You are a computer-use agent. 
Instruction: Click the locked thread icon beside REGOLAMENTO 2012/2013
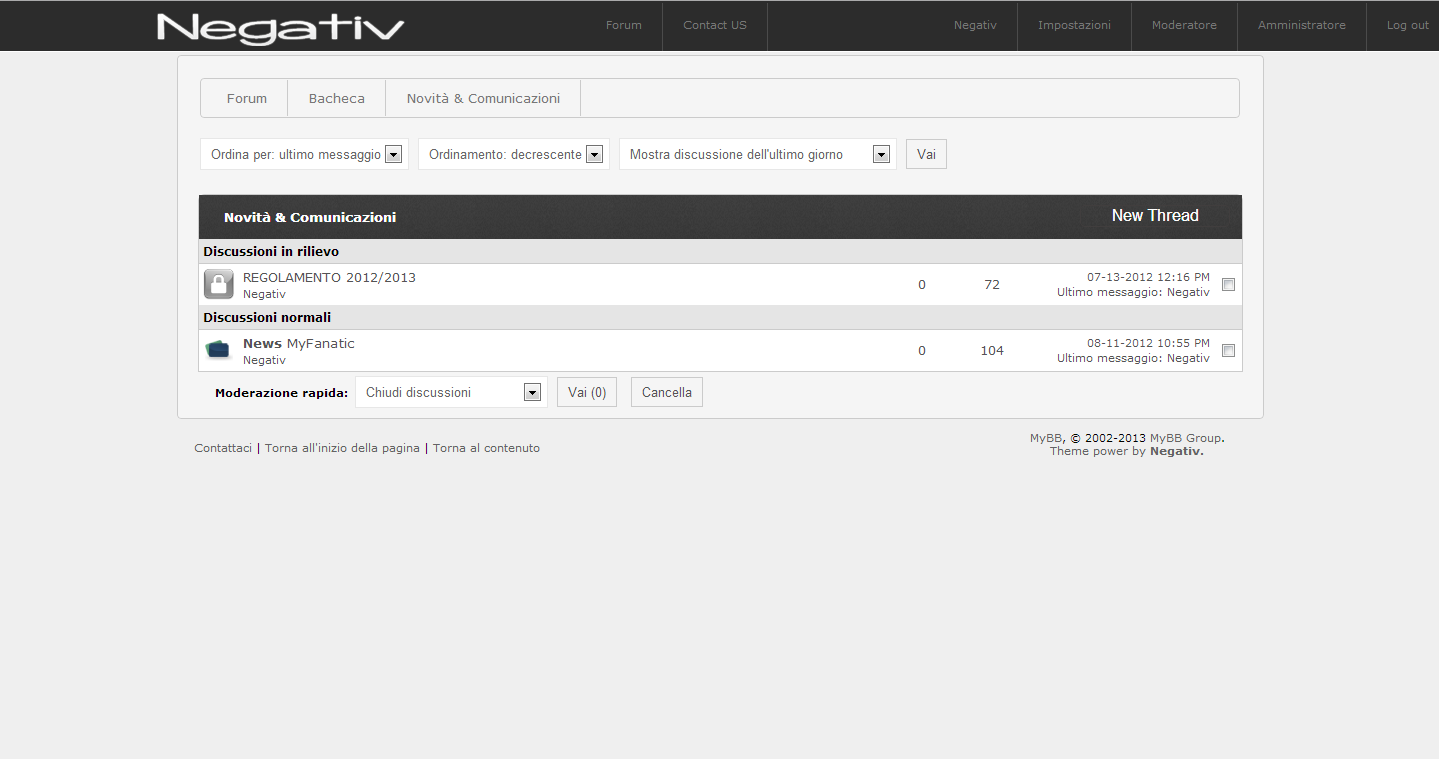(219, 284)
